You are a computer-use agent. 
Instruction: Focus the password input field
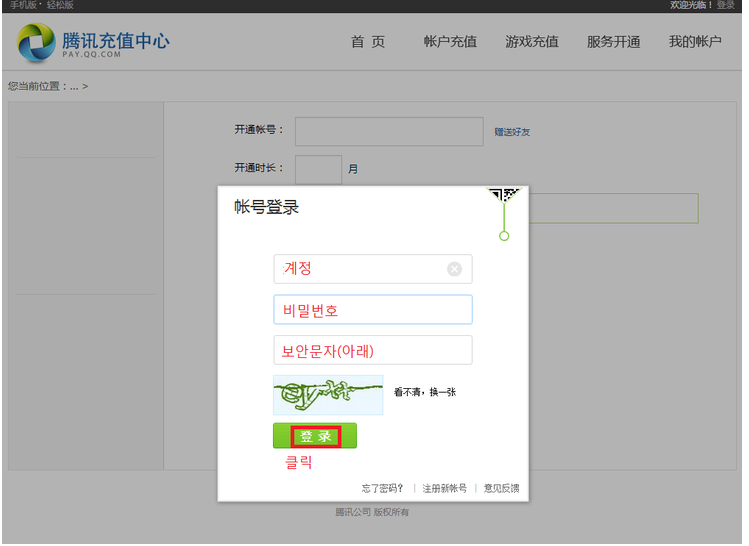tap(373, 310)
